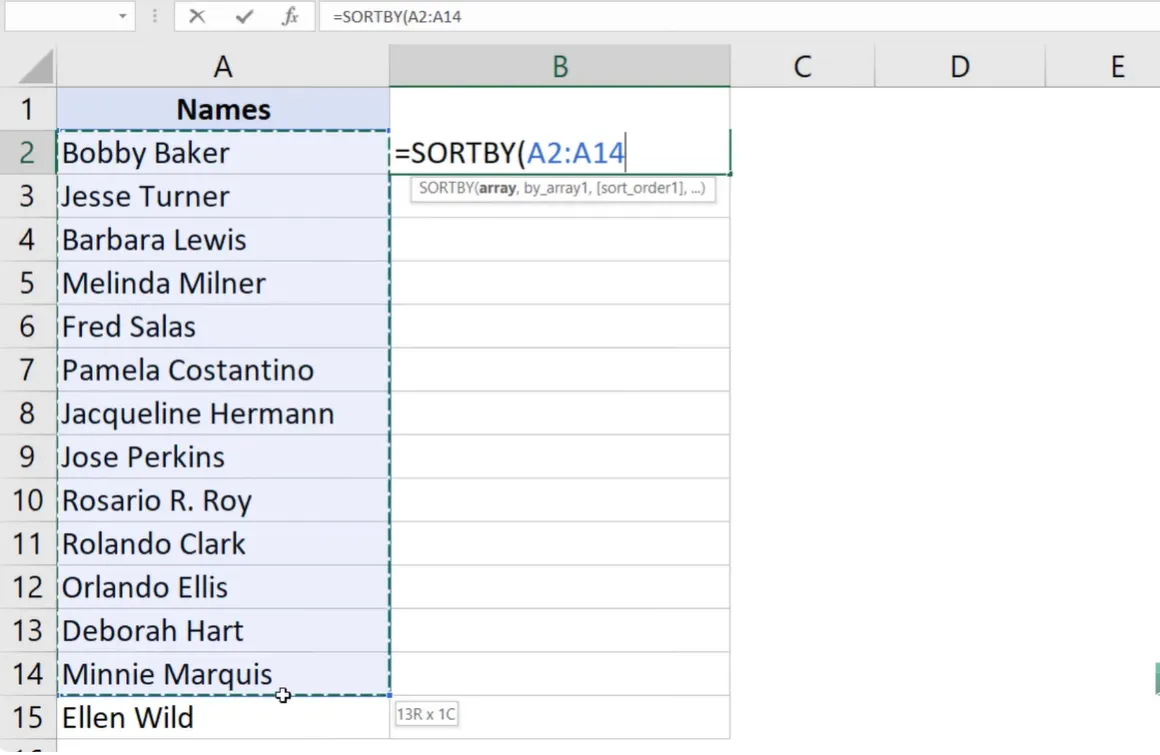Expand the Name Box dropdown arrow

(x=122, y=17)
